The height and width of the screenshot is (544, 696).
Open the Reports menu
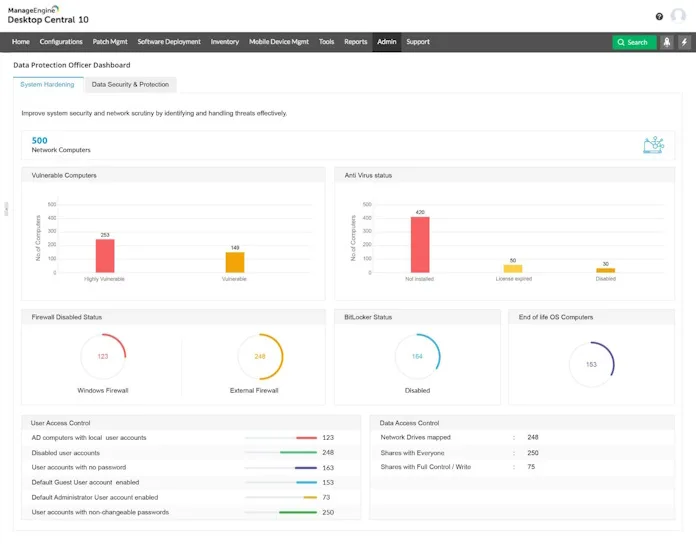click(356, 42)
